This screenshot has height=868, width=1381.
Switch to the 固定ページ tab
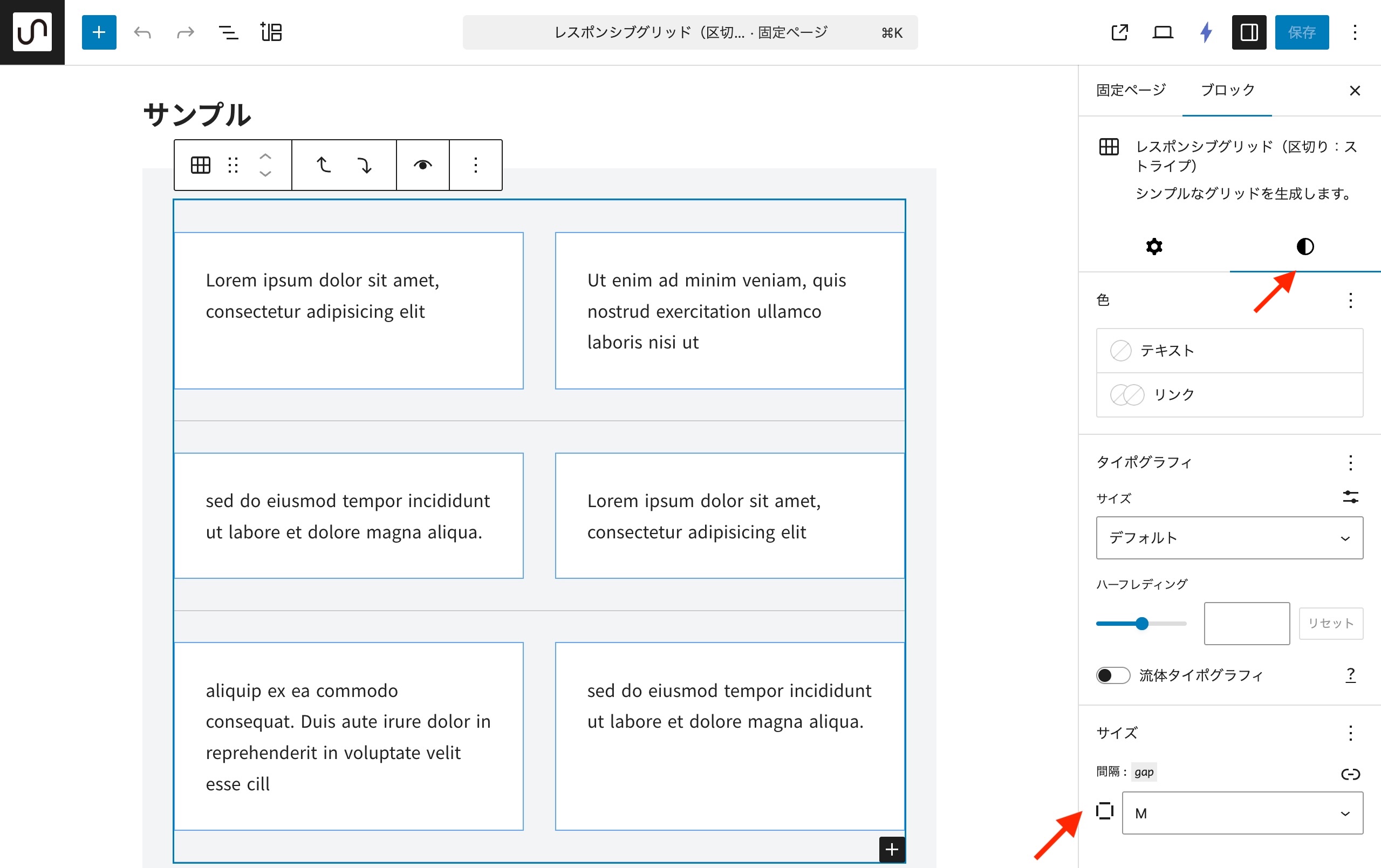[1130, 90]
